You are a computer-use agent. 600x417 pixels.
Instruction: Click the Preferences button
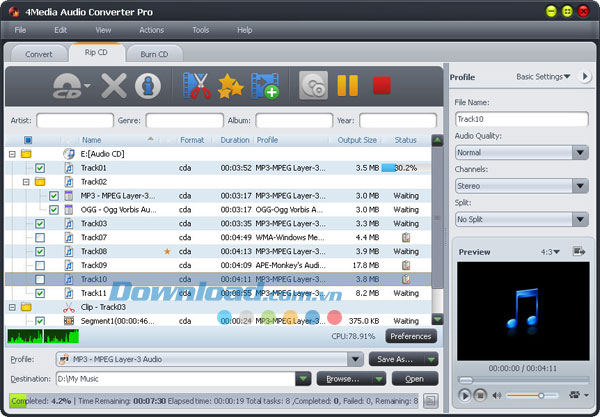[411, 336]
